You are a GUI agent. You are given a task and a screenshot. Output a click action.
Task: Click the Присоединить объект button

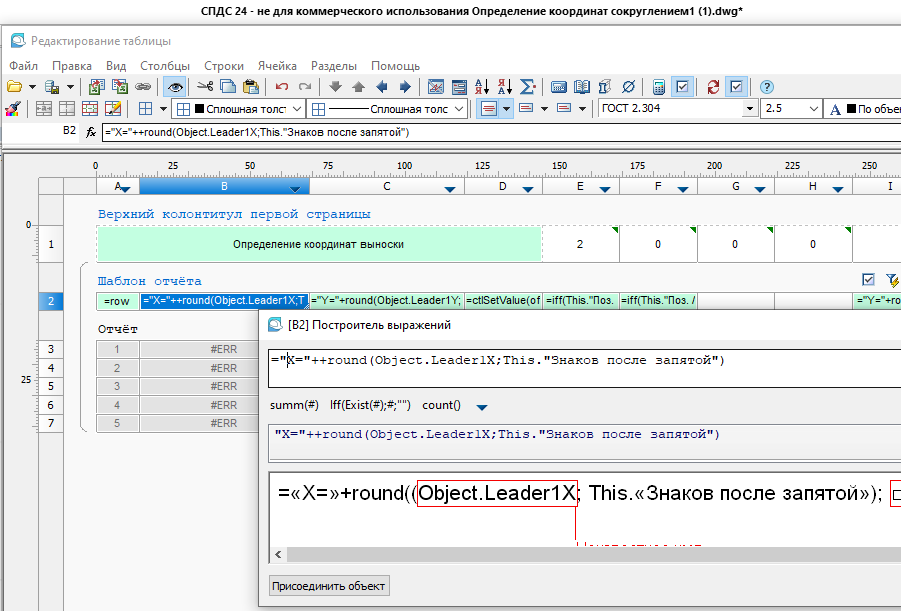tap(329, 585)
